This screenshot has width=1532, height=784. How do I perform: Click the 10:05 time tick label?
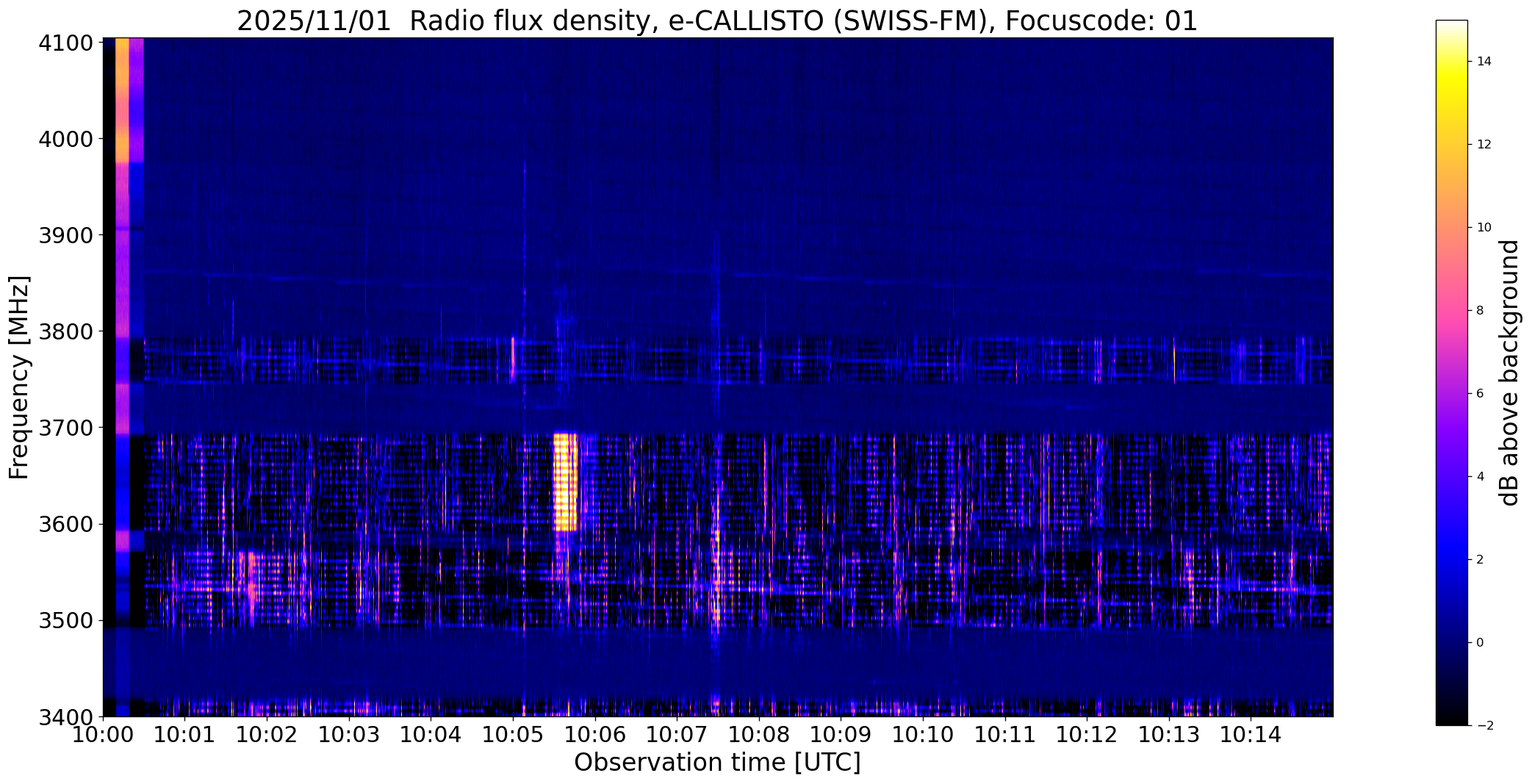point(514,735)
